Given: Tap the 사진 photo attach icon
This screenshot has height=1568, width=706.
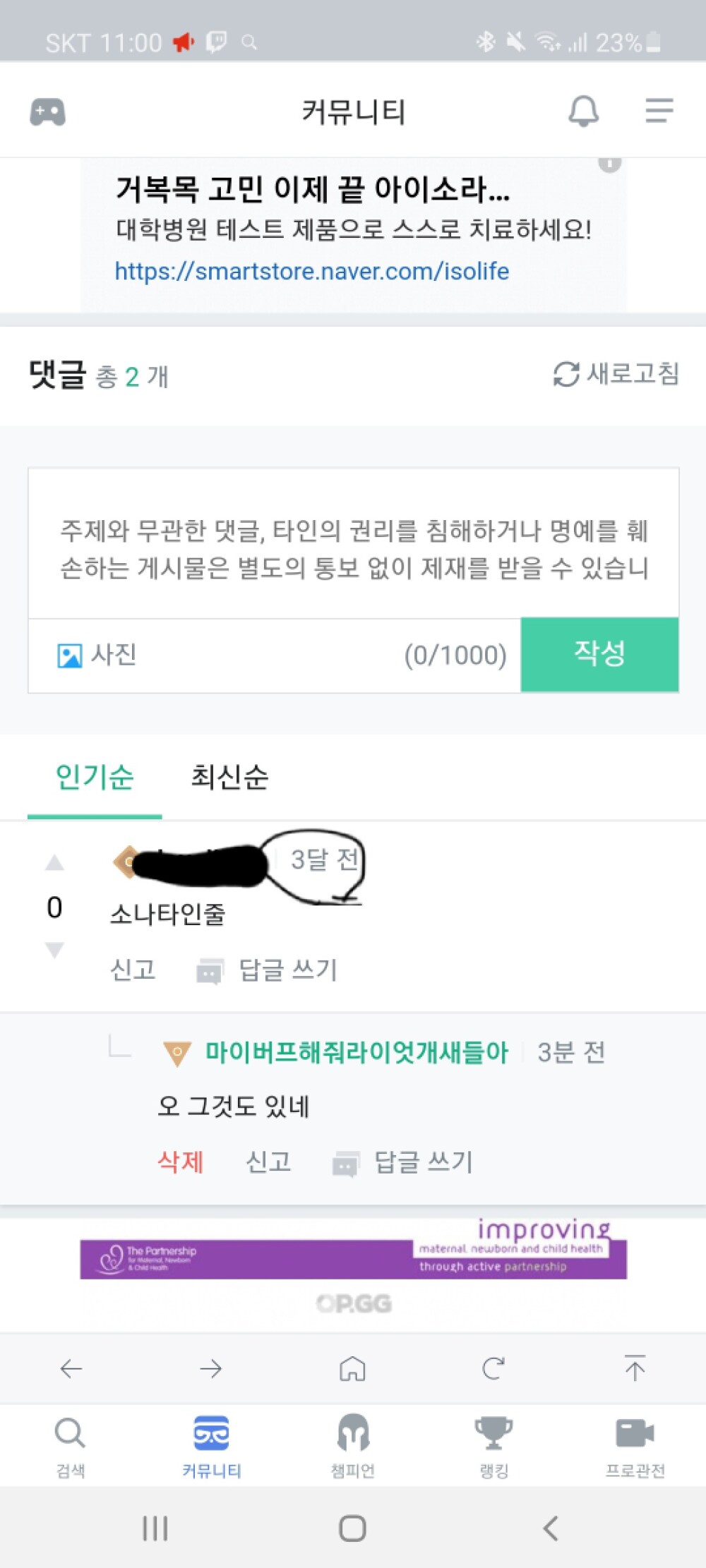Looking at the screenshot, I should [69, 656].
